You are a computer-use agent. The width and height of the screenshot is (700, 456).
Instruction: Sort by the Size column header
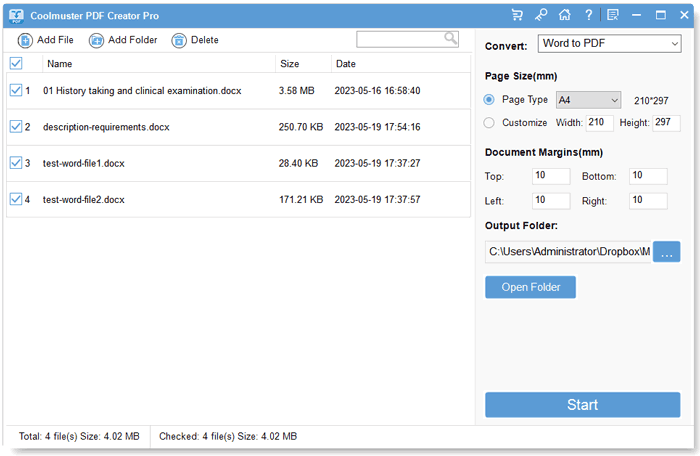pos(290,64)
